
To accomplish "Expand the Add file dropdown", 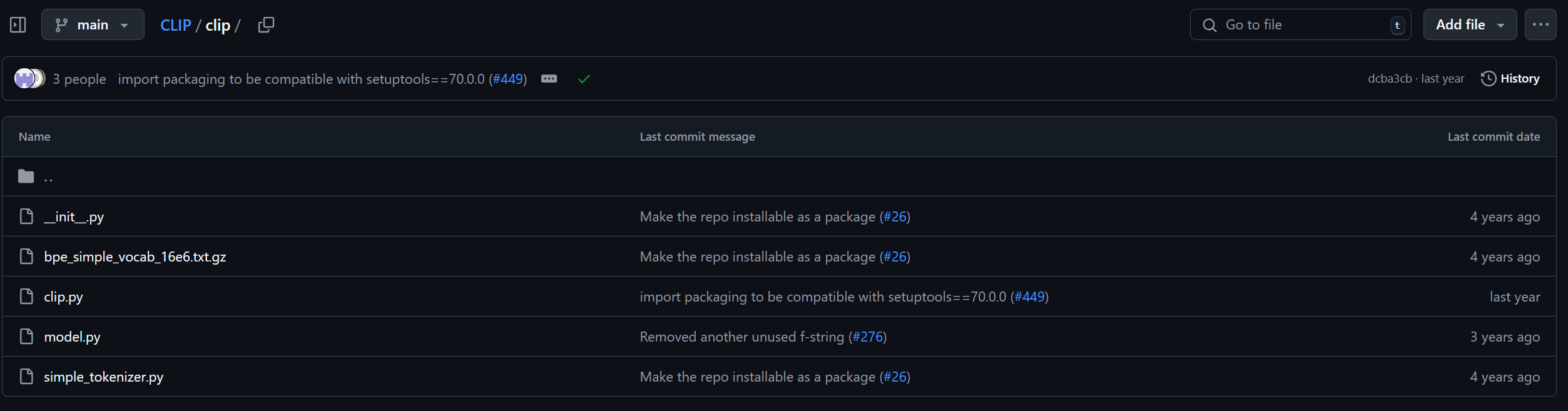I will [1469, 25].
